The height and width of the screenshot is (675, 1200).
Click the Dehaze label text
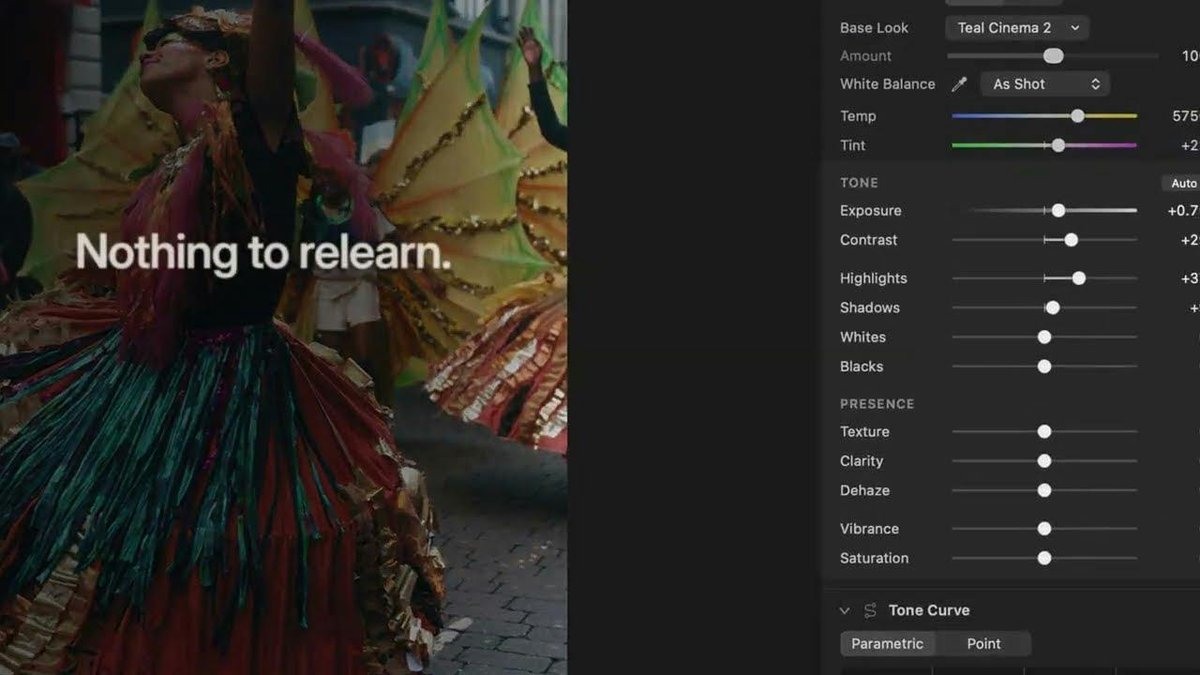(x=865, y=491)
